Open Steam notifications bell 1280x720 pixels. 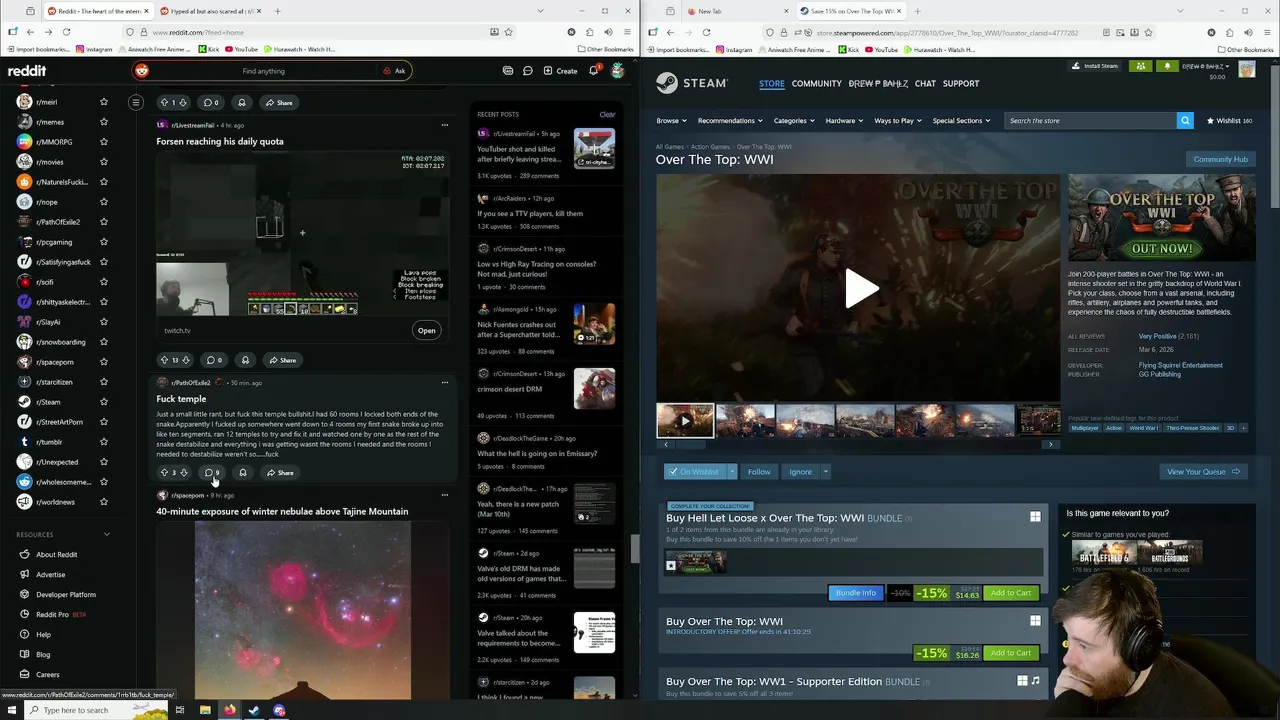coord(1166,66)
